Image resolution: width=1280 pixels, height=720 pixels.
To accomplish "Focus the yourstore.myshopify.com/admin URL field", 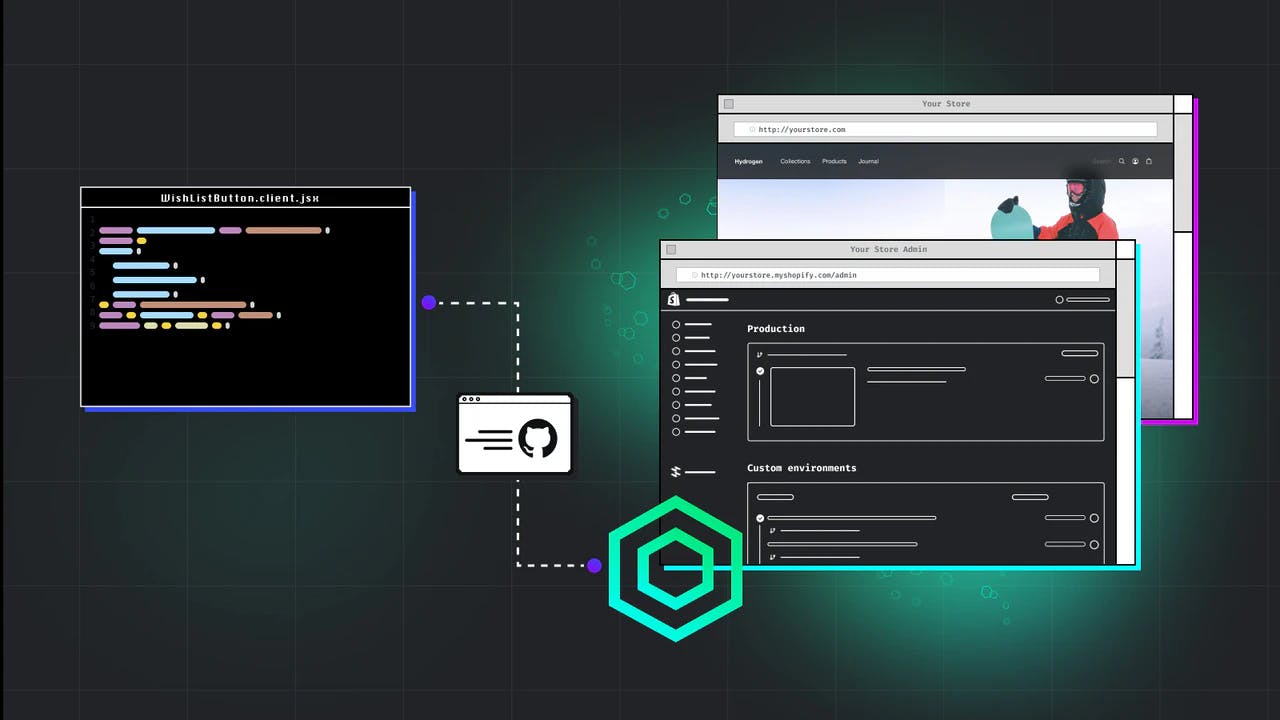I will (888, 275).
